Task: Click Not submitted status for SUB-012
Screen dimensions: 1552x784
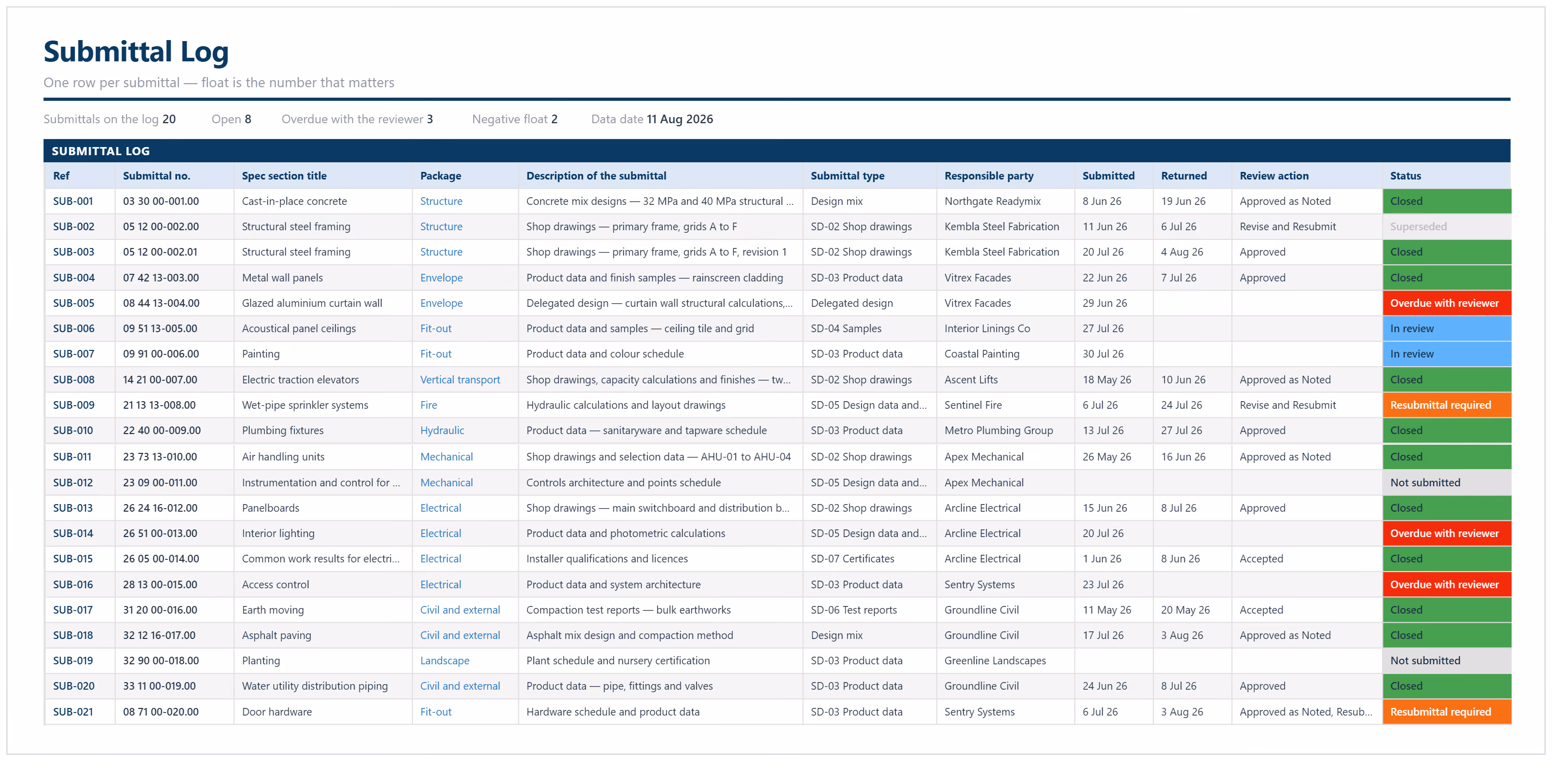Action: pos(1446,483)
